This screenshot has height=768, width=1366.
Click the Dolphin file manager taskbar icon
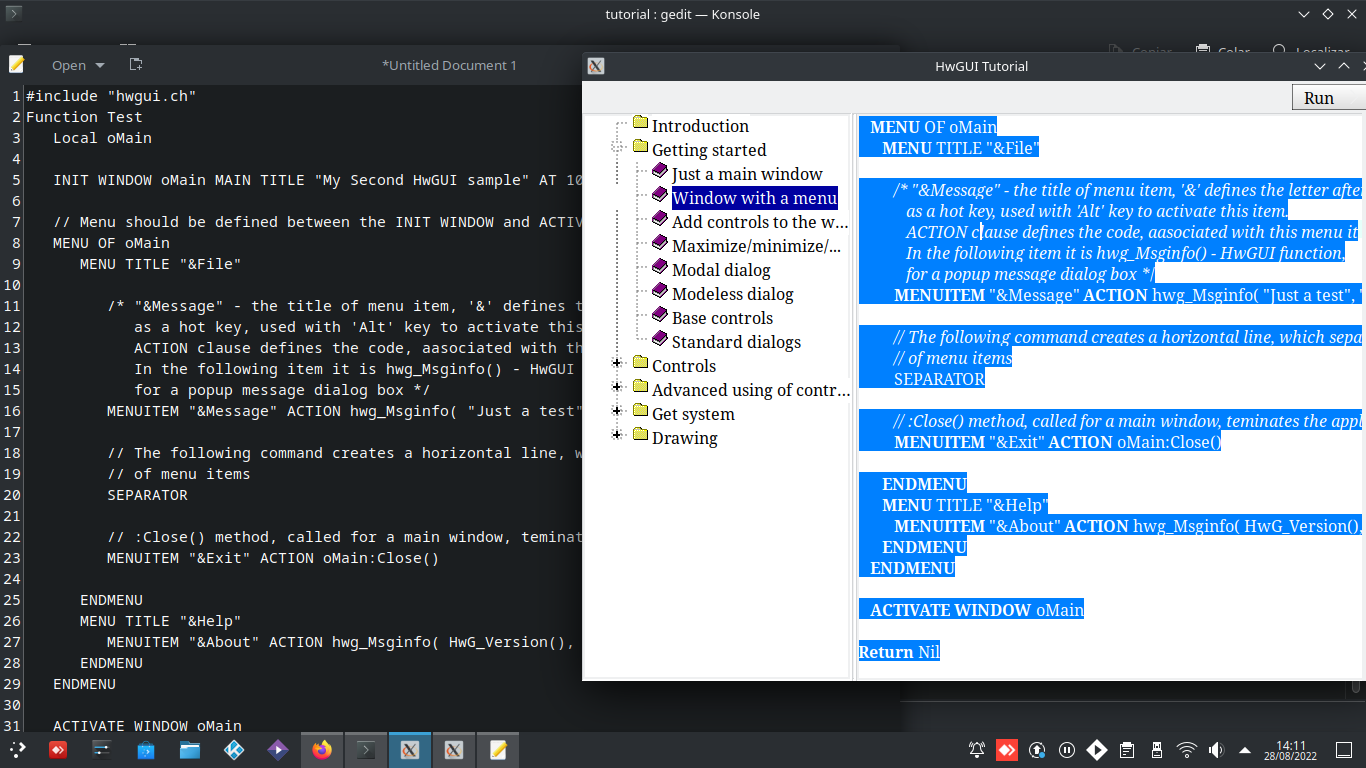click(x=190, y=749)
